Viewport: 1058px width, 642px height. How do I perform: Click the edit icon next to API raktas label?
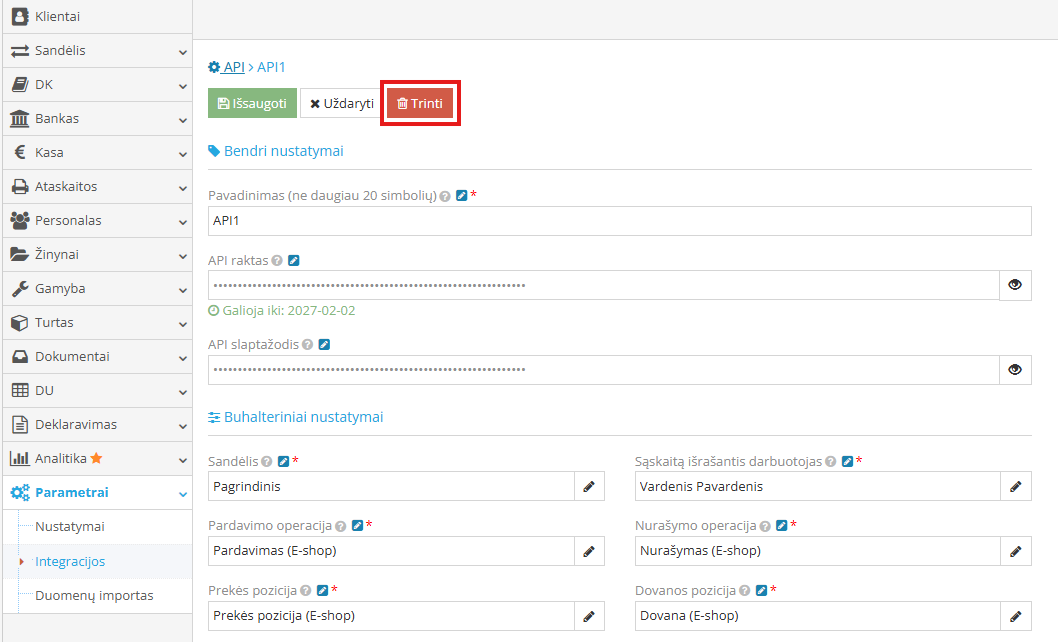pyautogui.click(x=291, y=259)
